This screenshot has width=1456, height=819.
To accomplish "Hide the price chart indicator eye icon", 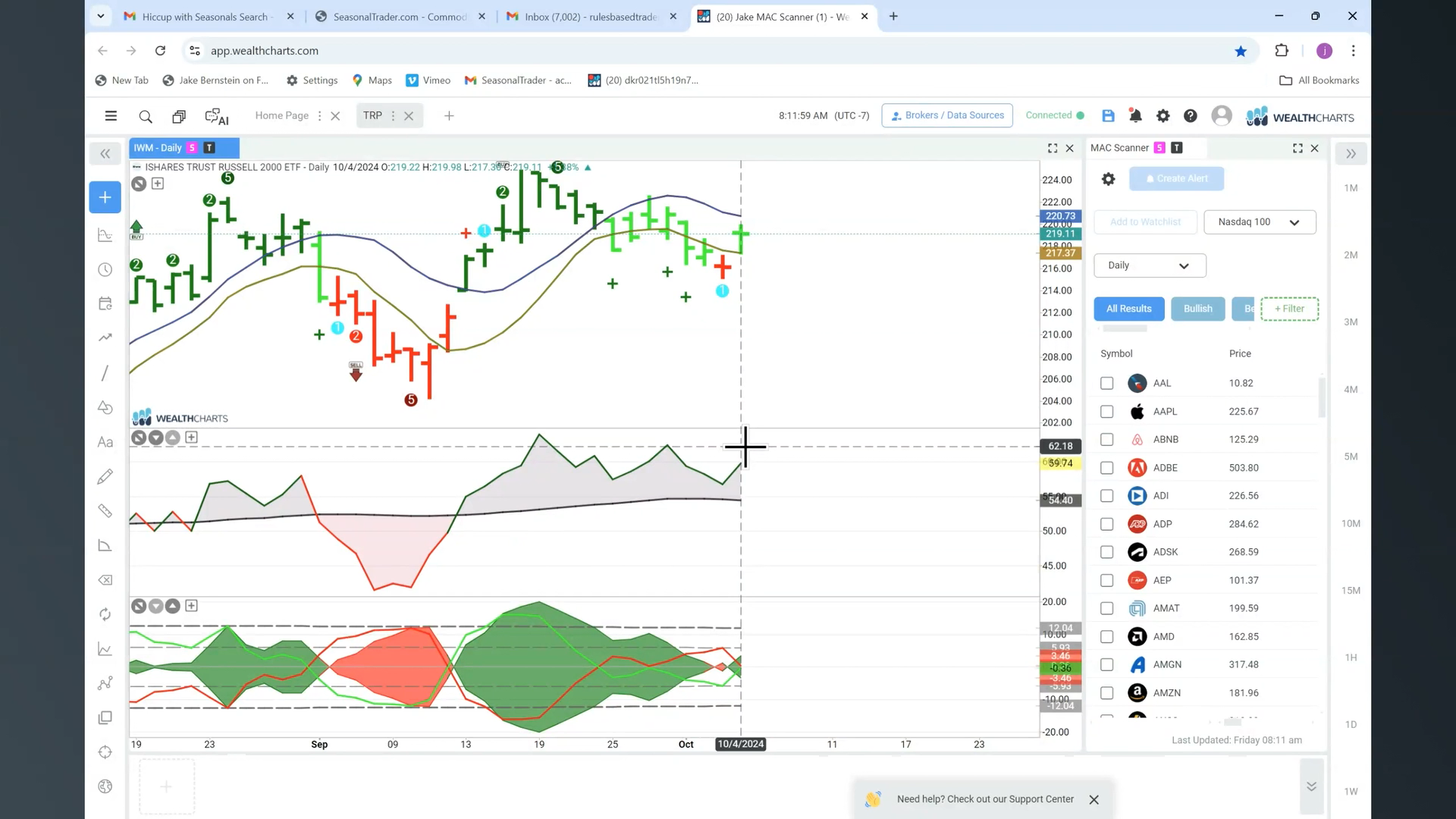I will click(x=139, y=184).
